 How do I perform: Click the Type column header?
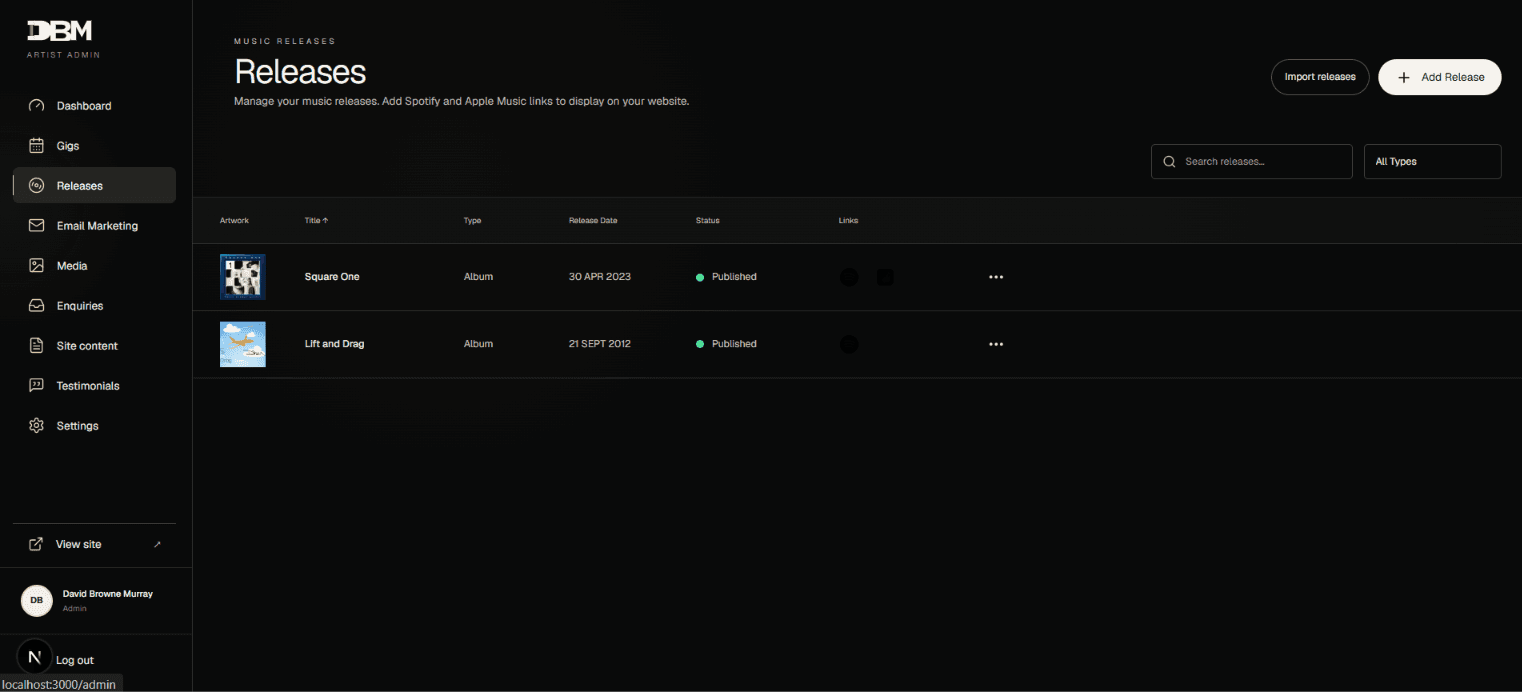472,220
